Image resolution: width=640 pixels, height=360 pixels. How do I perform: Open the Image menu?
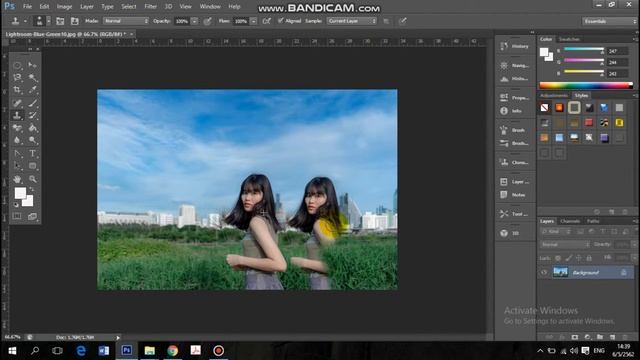[x=64, y=7]
